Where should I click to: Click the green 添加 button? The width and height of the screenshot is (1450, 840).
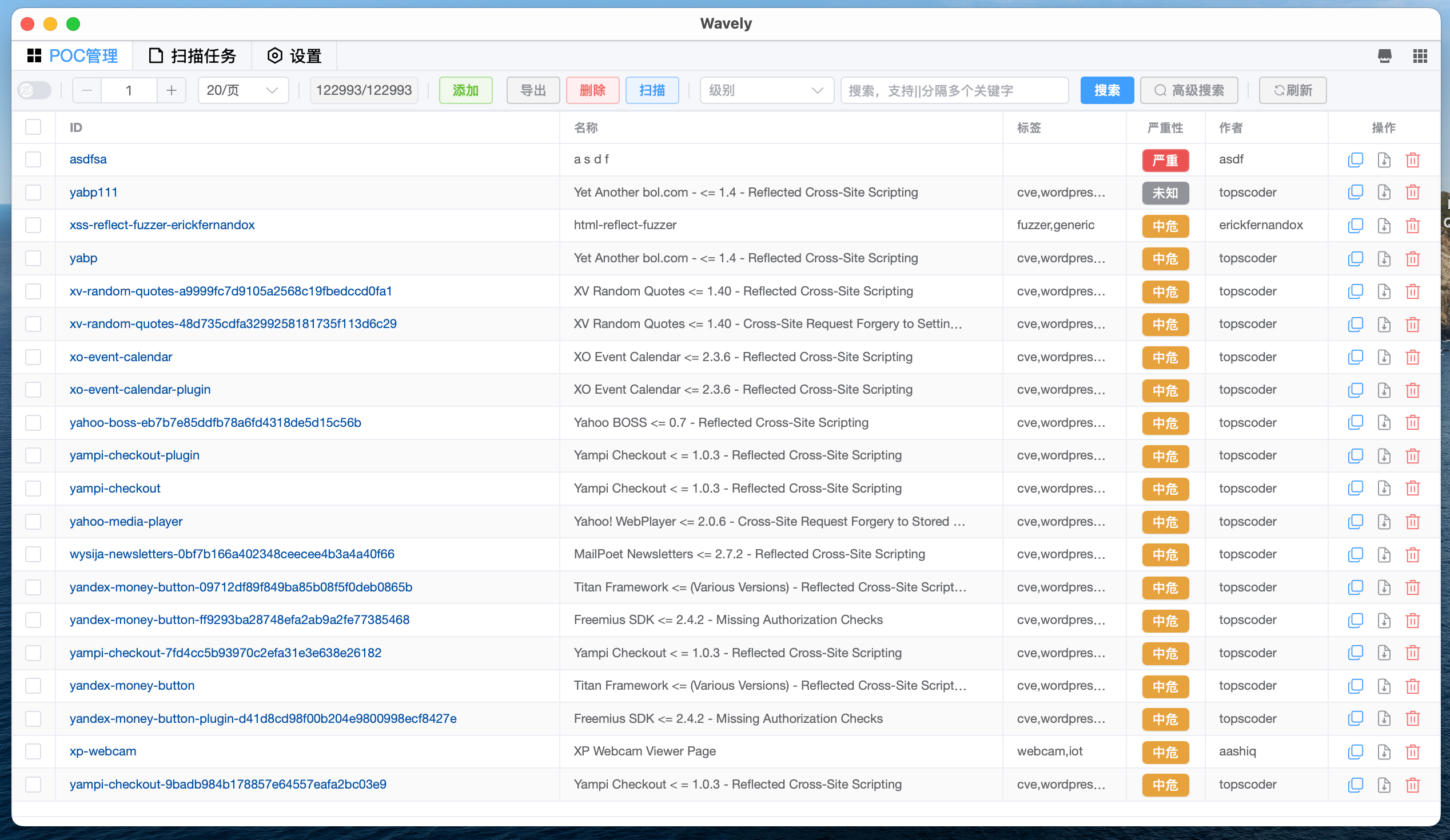465,90
